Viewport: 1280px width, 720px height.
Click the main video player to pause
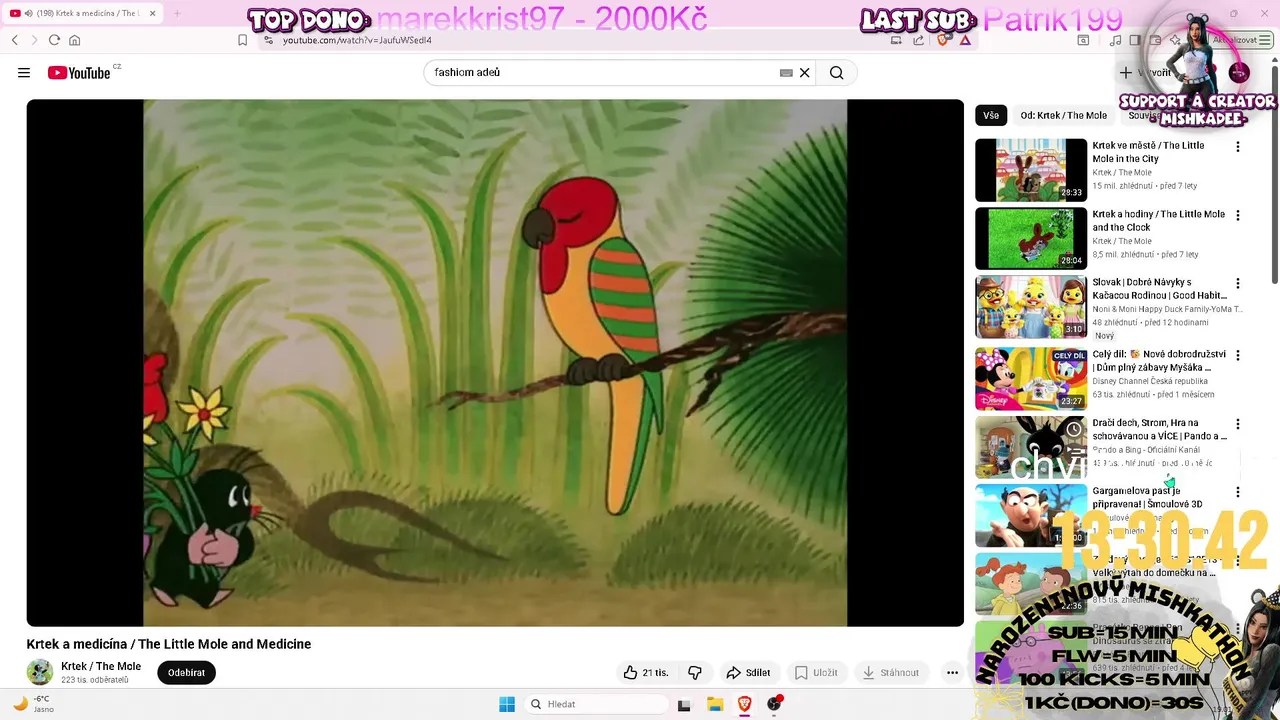pos(495,363)
